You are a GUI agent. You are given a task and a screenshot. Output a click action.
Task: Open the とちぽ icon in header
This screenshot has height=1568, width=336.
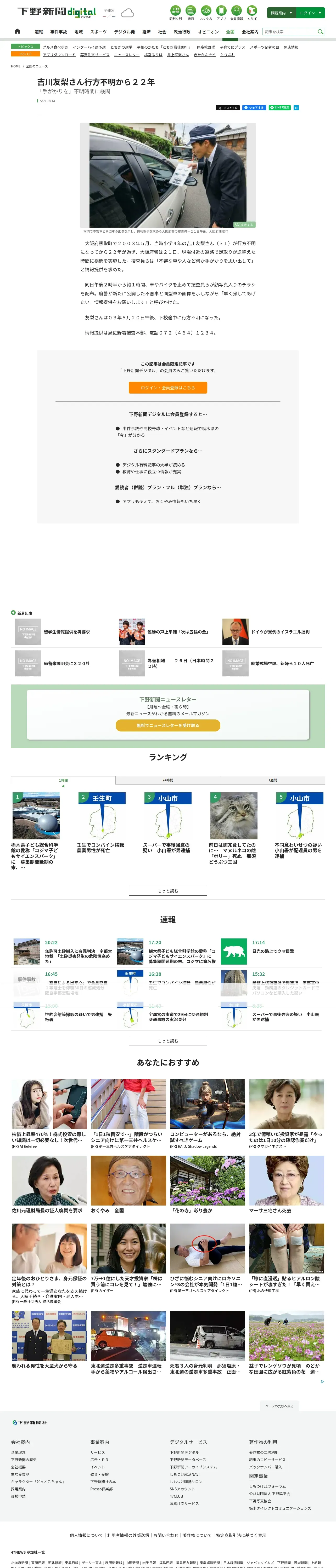pyautogui.click(x=252, y=13)
